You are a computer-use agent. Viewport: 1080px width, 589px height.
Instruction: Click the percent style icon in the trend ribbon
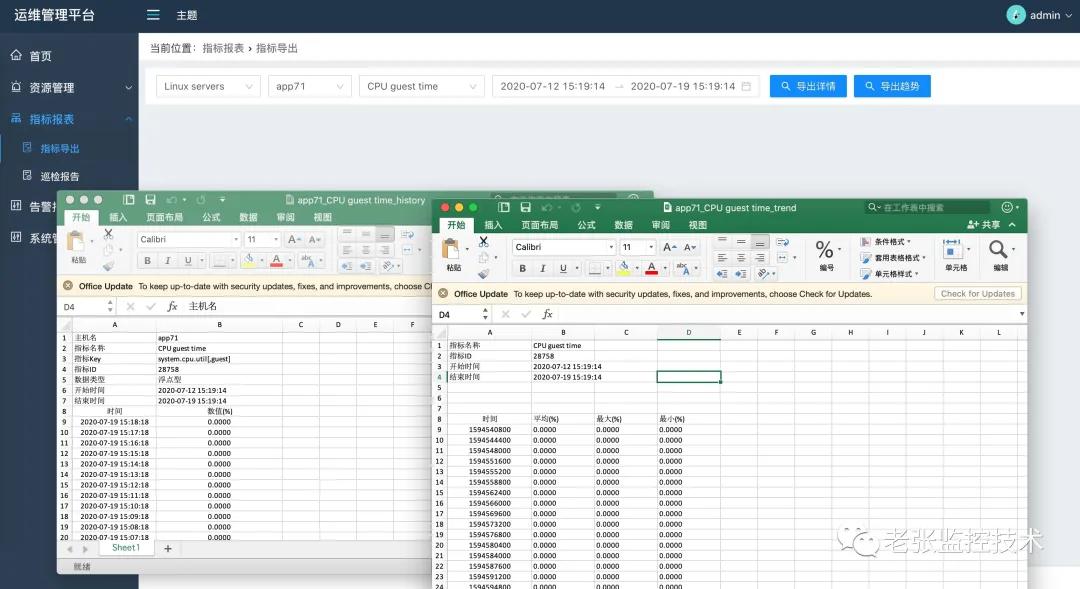click(823, 249)
